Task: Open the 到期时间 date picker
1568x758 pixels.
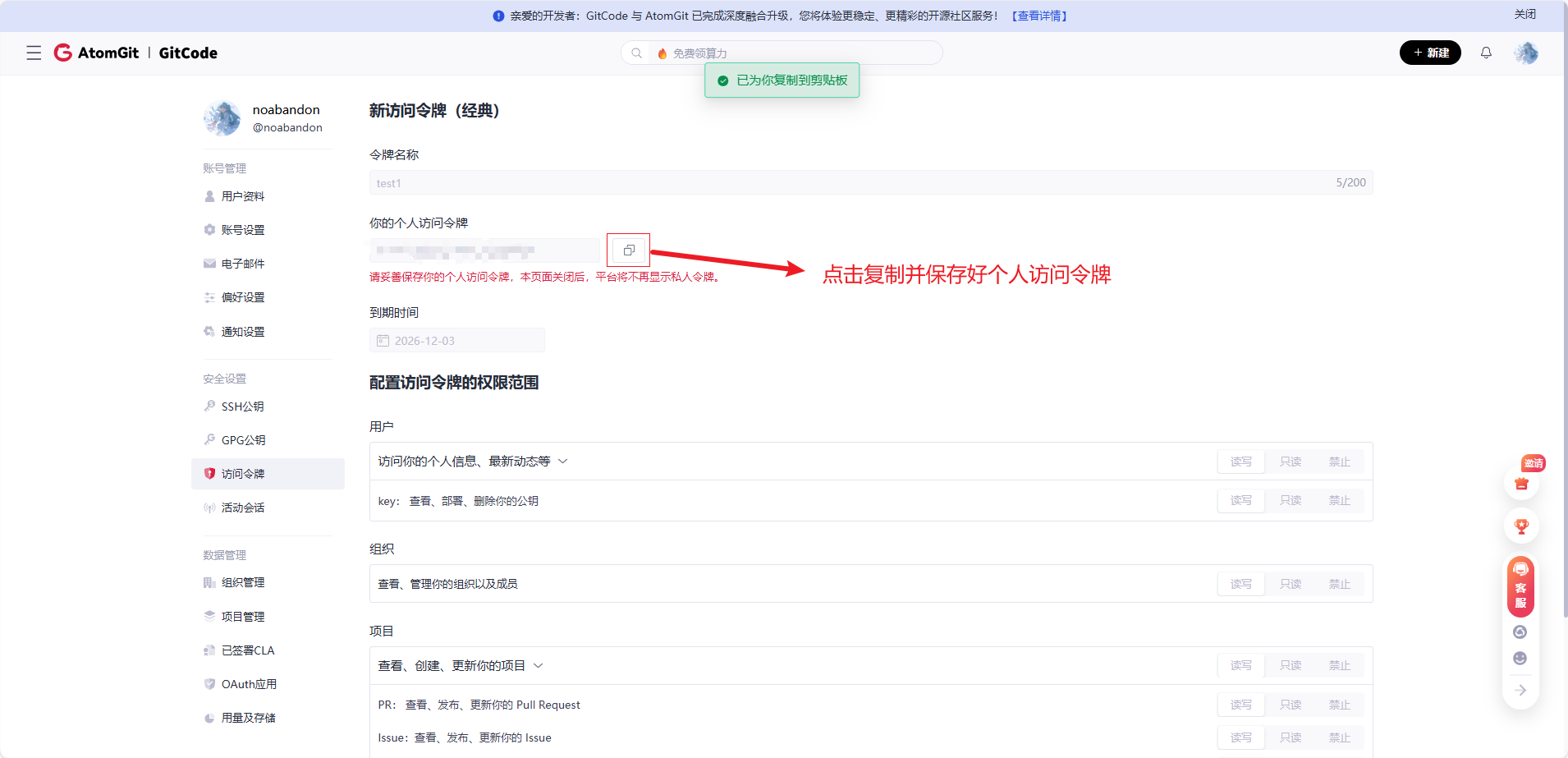Action: 456,340
